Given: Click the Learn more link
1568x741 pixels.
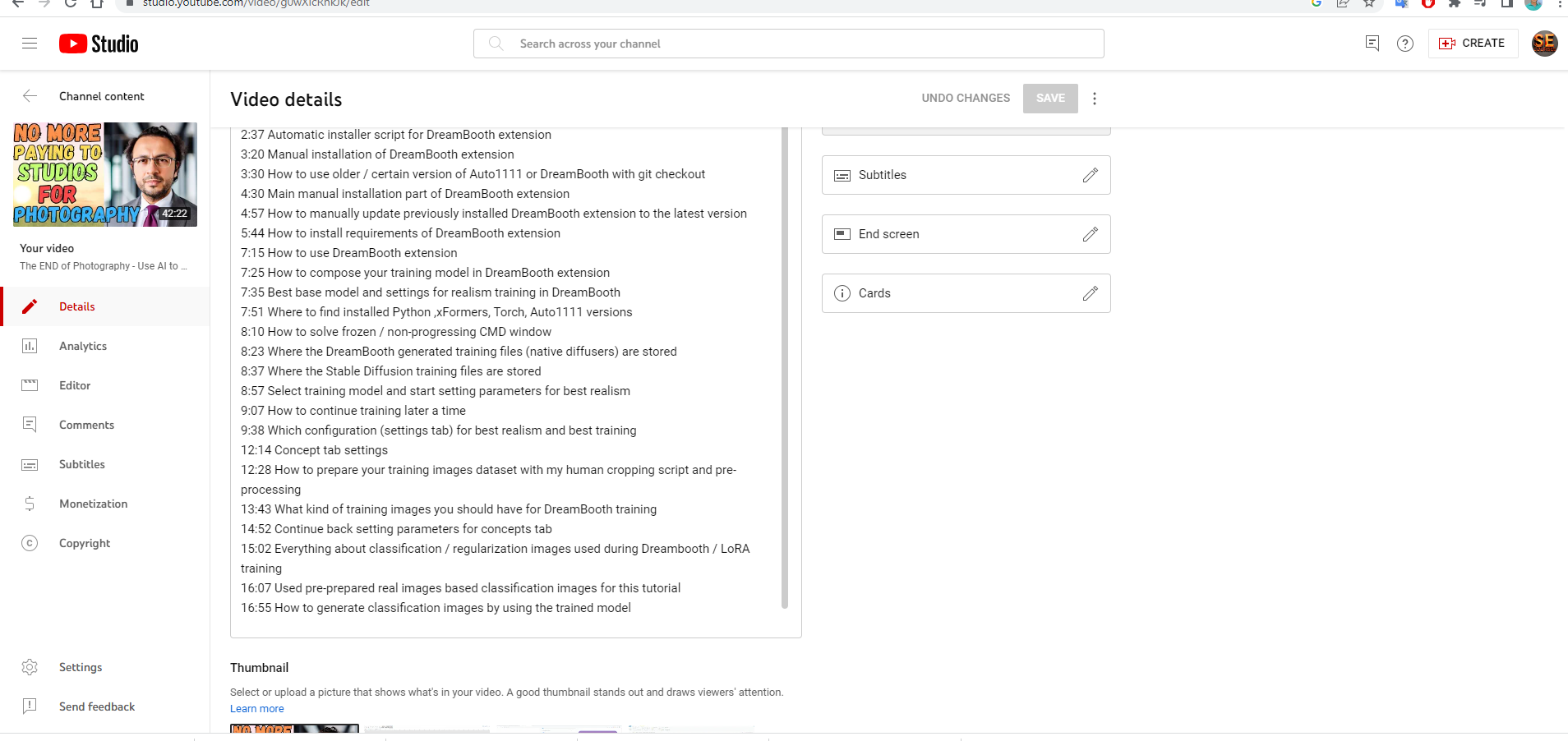Looking at the screenshot, I should (256, 709).
